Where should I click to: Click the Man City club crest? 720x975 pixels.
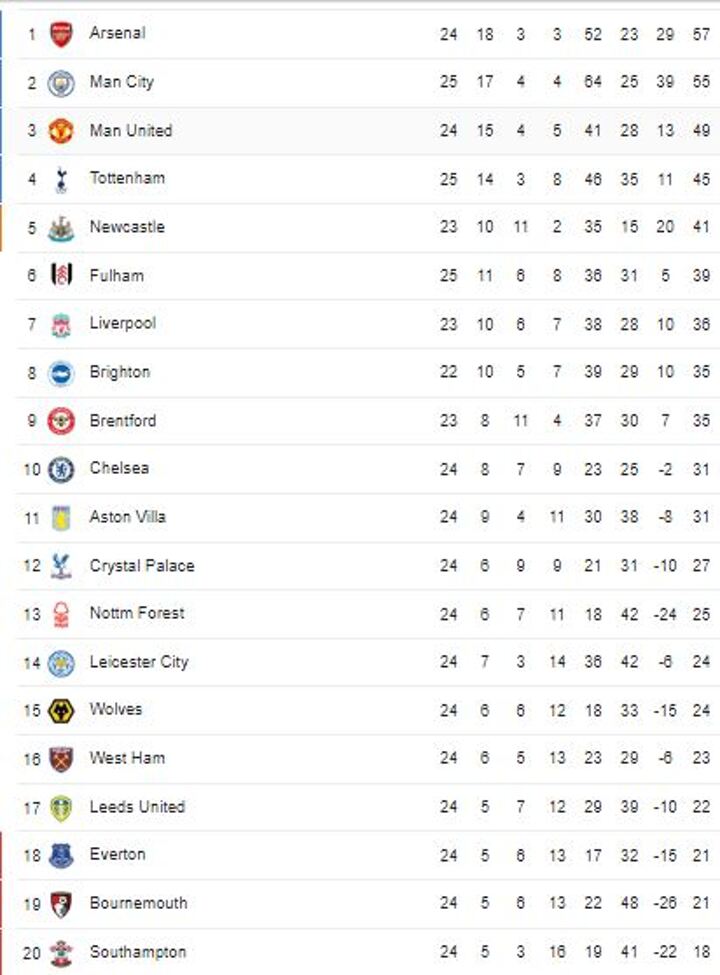point(61,82)
